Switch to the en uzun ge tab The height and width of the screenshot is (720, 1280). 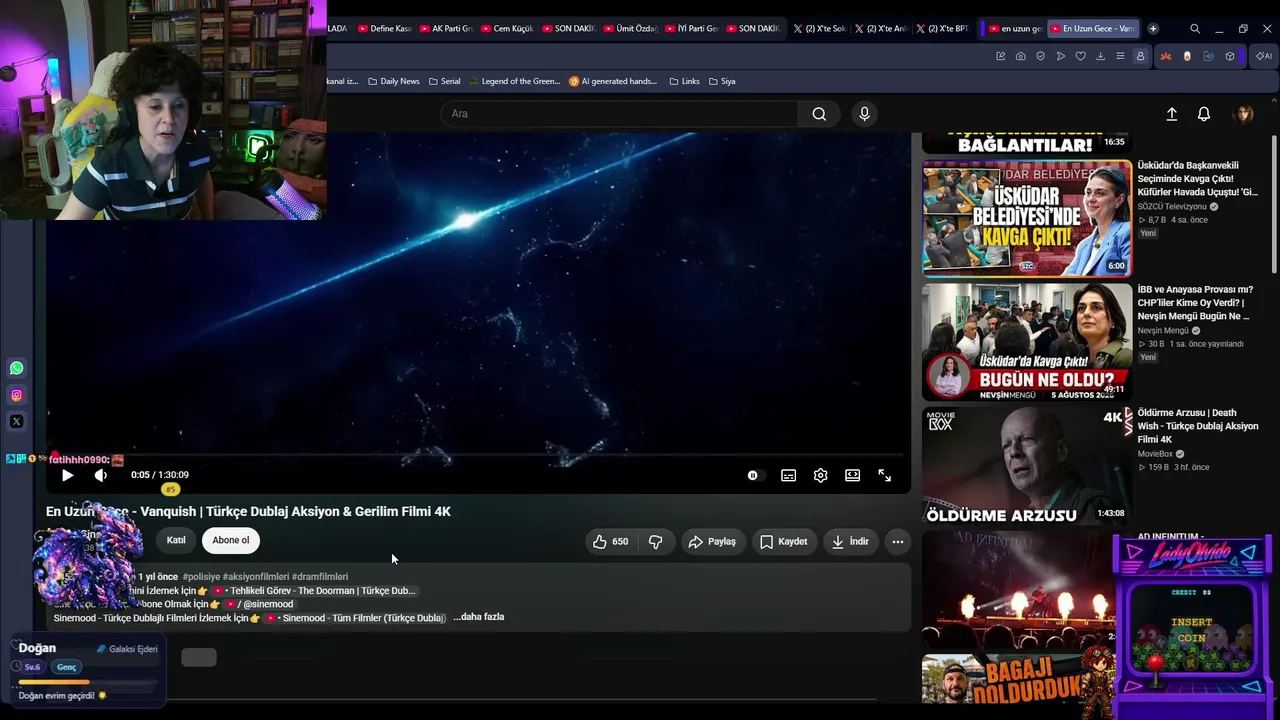[1014, 29]
